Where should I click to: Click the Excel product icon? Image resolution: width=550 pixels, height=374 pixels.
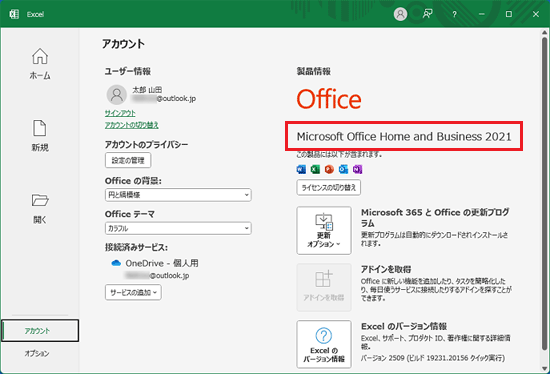pyautogui.click(x=315, y=169)
